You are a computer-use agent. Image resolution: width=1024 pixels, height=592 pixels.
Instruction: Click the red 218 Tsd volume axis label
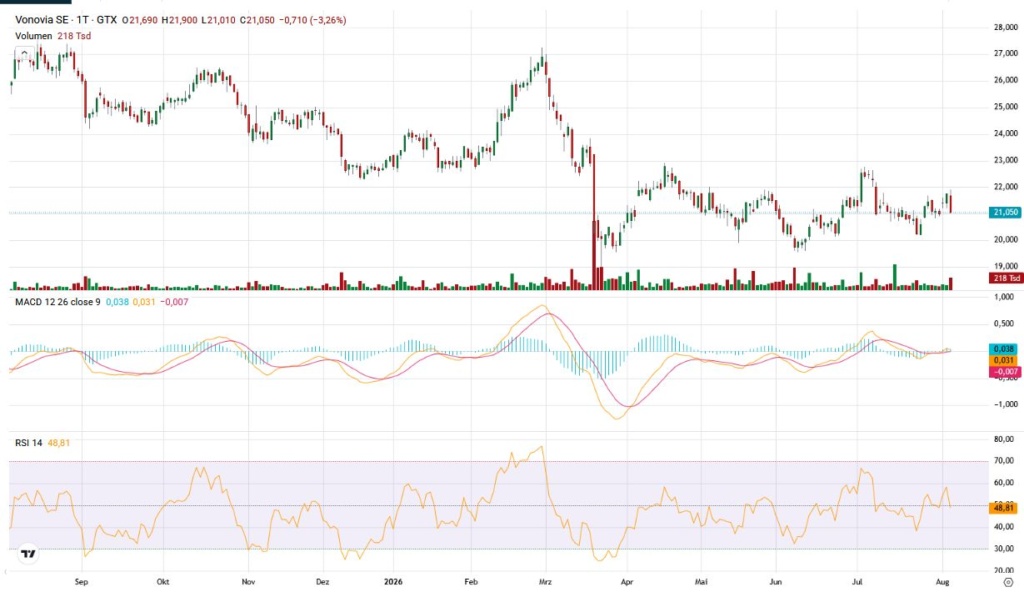(1006, 278)
